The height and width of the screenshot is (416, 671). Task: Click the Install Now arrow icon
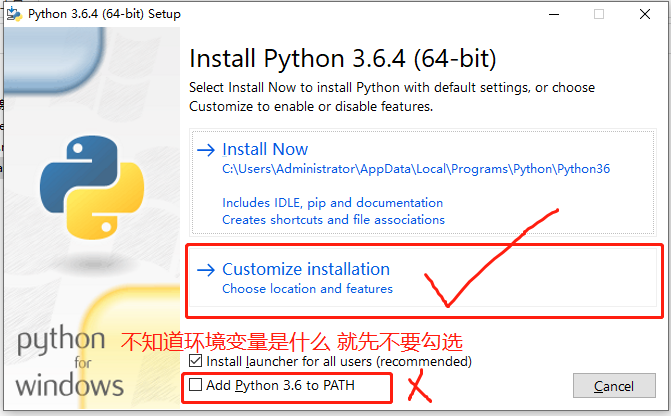click(x=206, y=150)
